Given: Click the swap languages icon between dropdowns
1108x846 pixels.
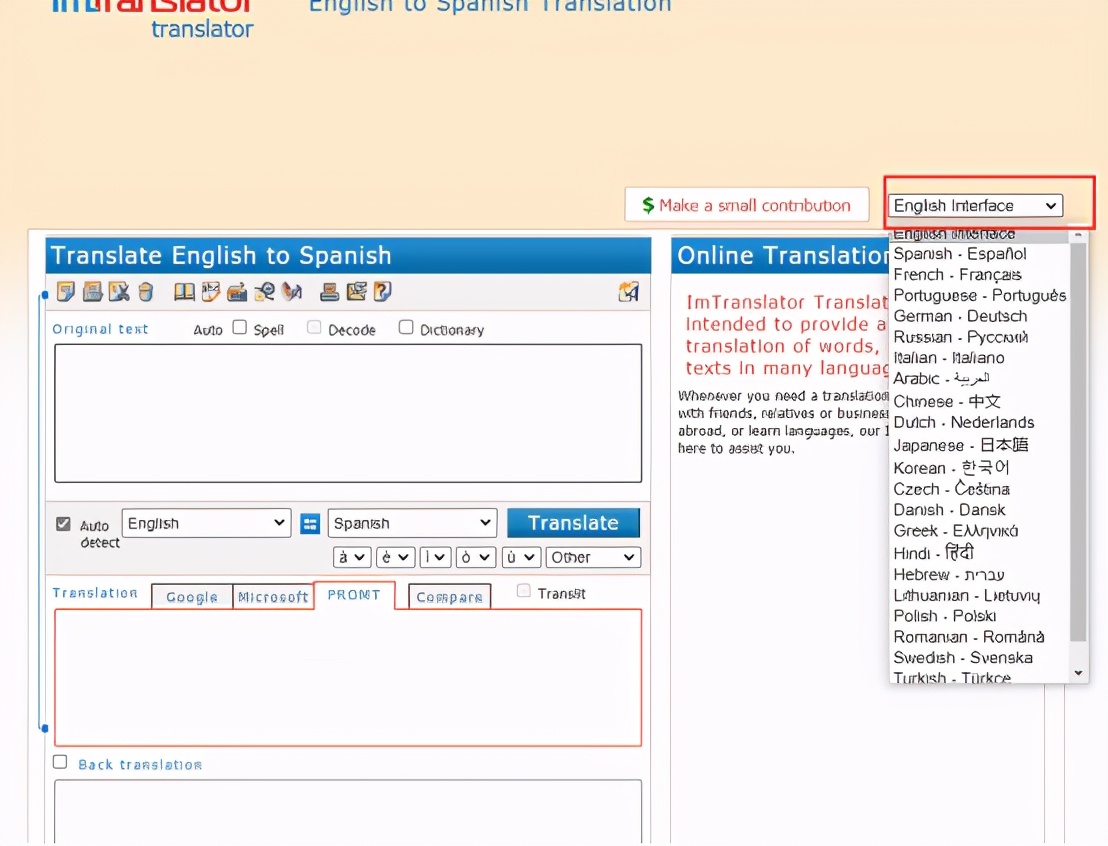Looking at the screenshot, I should pyautogui.click(x=310, y=524).
